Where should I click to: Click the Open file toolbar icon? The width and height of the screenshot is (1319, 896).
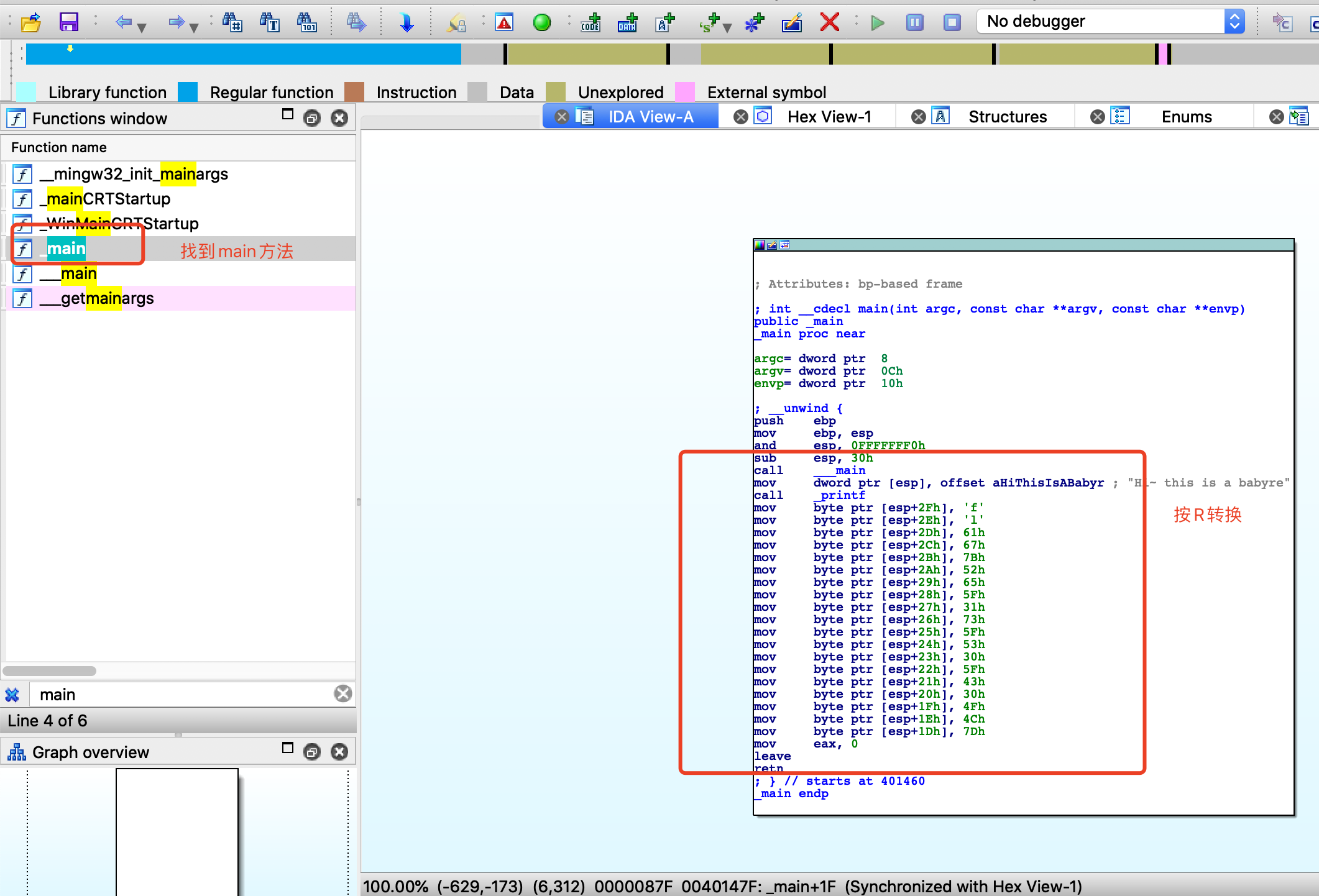(x=30, y=23)
